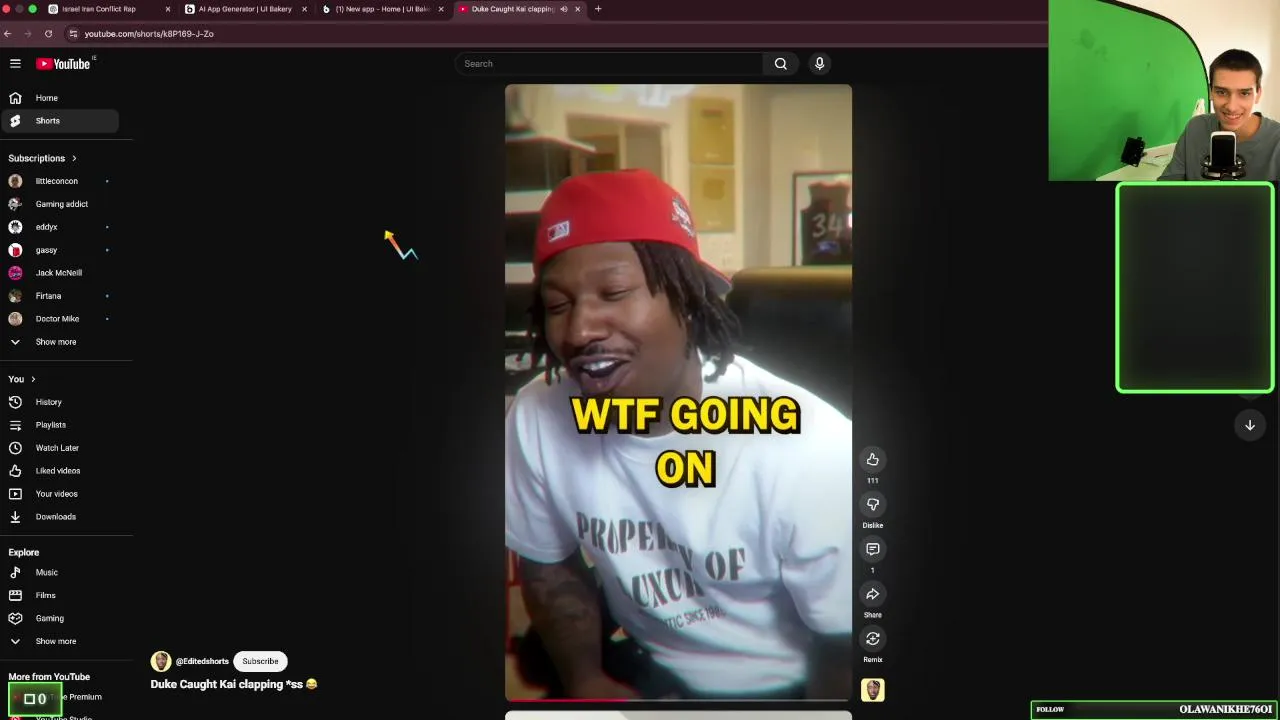The width and height of the screenshot is (1280, 720).
Task: Open the Gaming addict channel subscription
Action: [x=60, y=204]
